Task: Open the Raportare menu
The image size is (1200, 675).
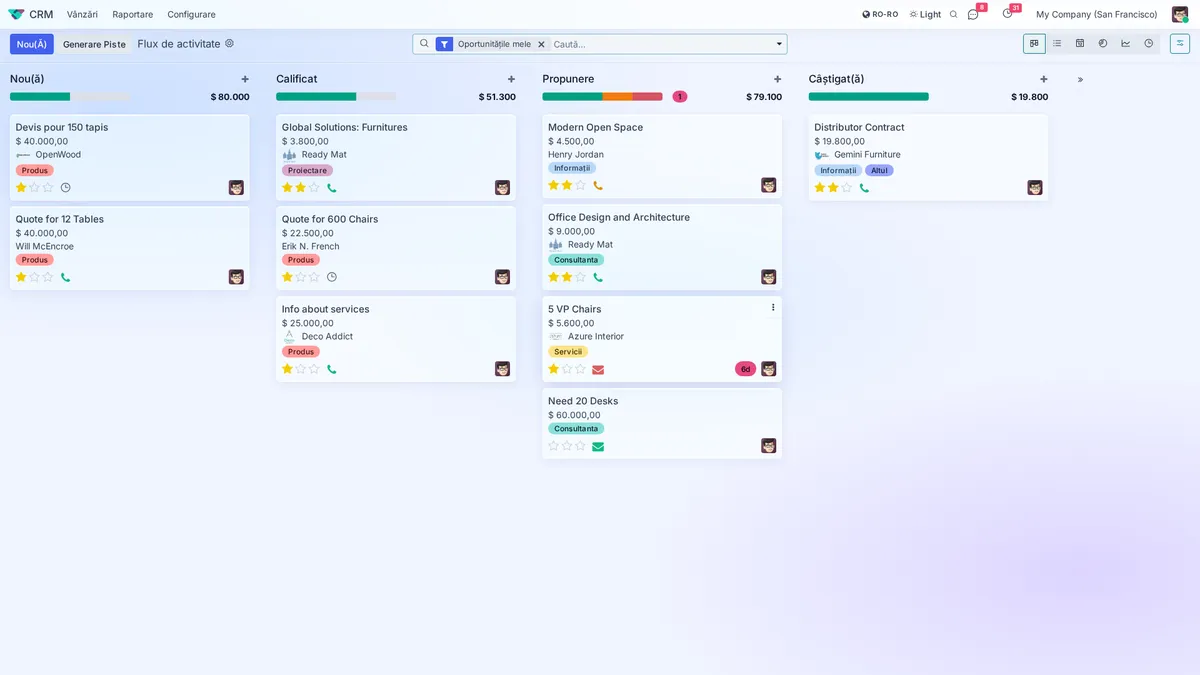Action: point(133,14)
